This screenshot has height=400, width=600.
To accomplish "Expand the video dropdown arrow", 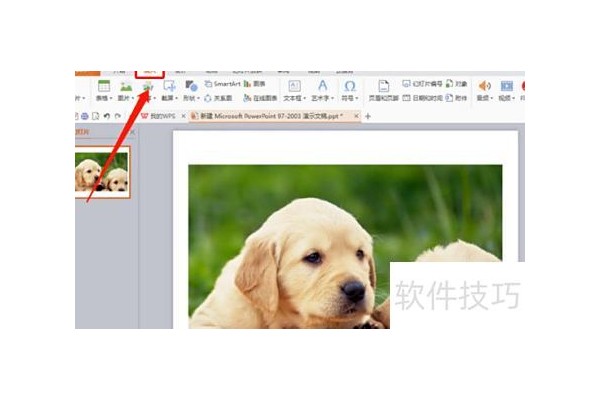I will click(x=514, y=99).
